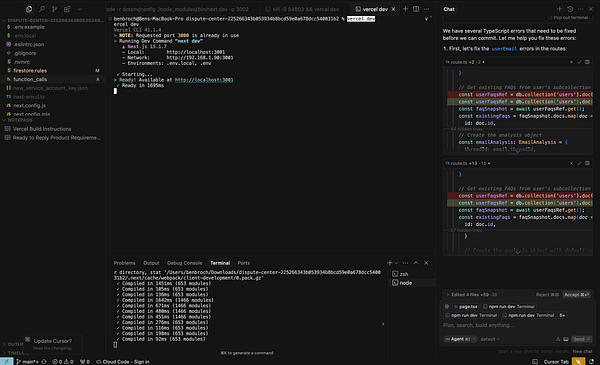600x365 pixels.
Task: Open the Output panel tab
Action: (151, 263)
